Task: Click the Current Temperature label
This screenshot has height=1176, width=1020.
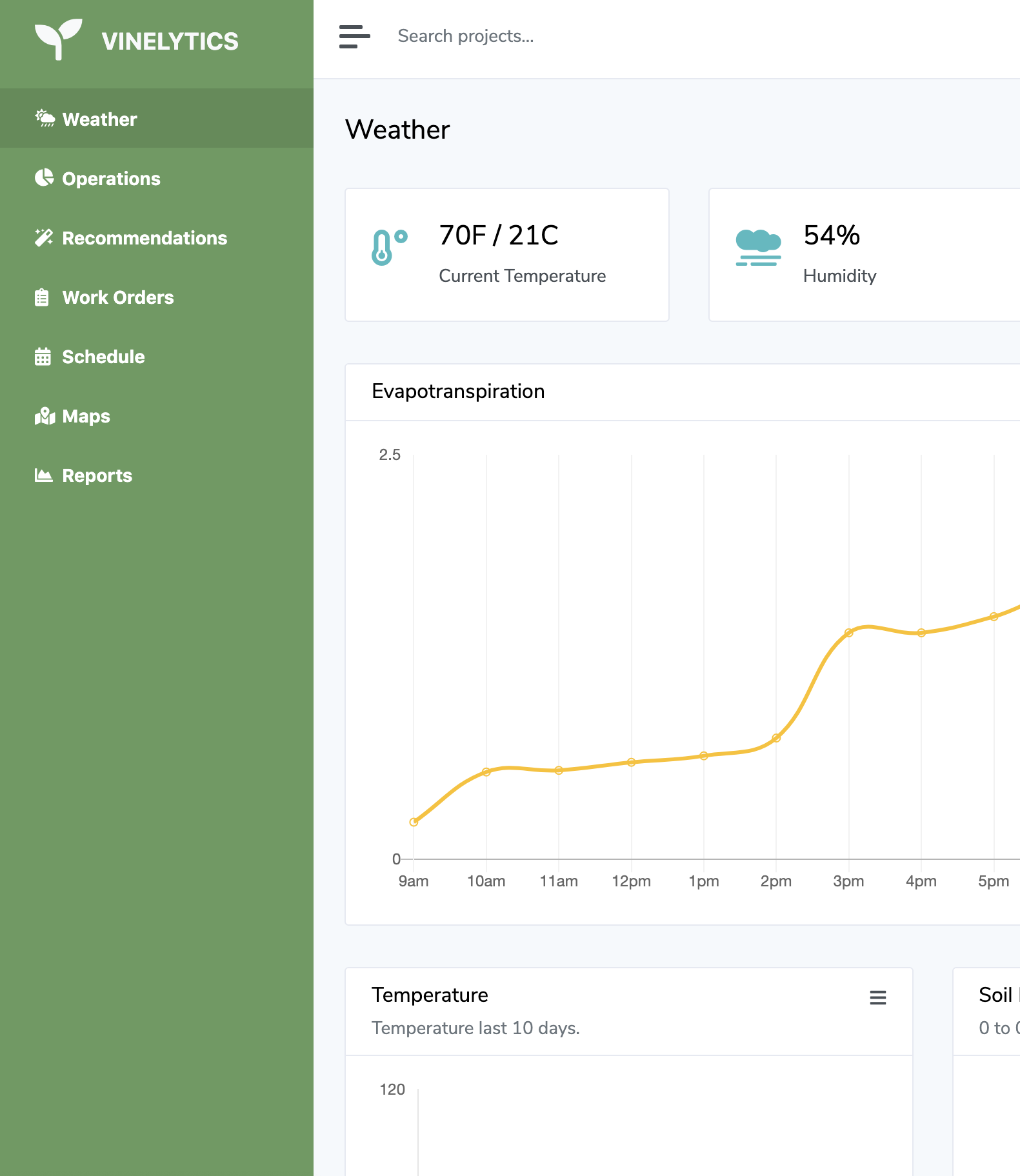Action: [x=523, y=276]
